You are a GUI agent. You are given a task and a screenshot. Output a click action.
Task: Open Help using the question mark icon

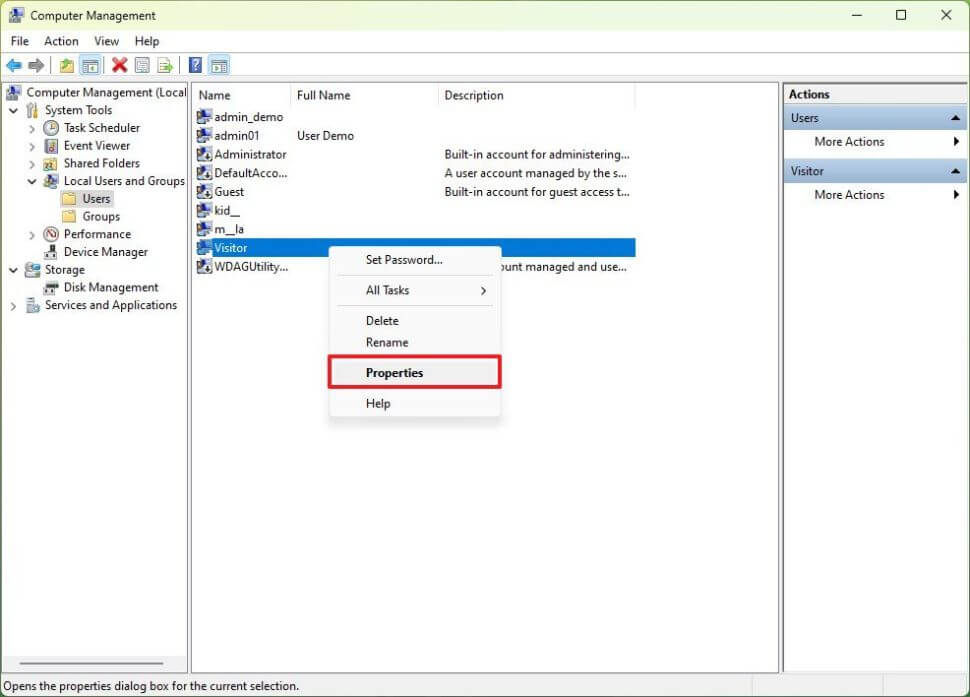[x=194, y=65]
